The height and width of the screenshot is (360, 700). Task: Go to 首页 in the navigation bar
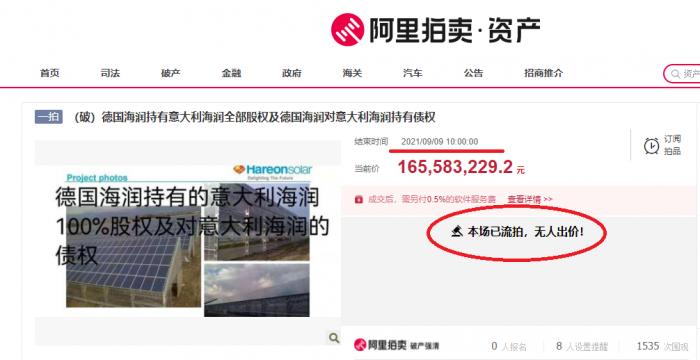50,73
